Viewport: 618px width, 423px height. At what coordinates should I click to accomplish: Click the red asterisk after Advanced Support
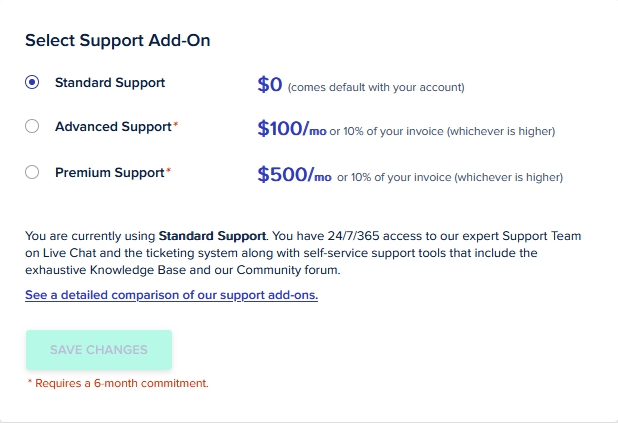(x=176, y=125)
